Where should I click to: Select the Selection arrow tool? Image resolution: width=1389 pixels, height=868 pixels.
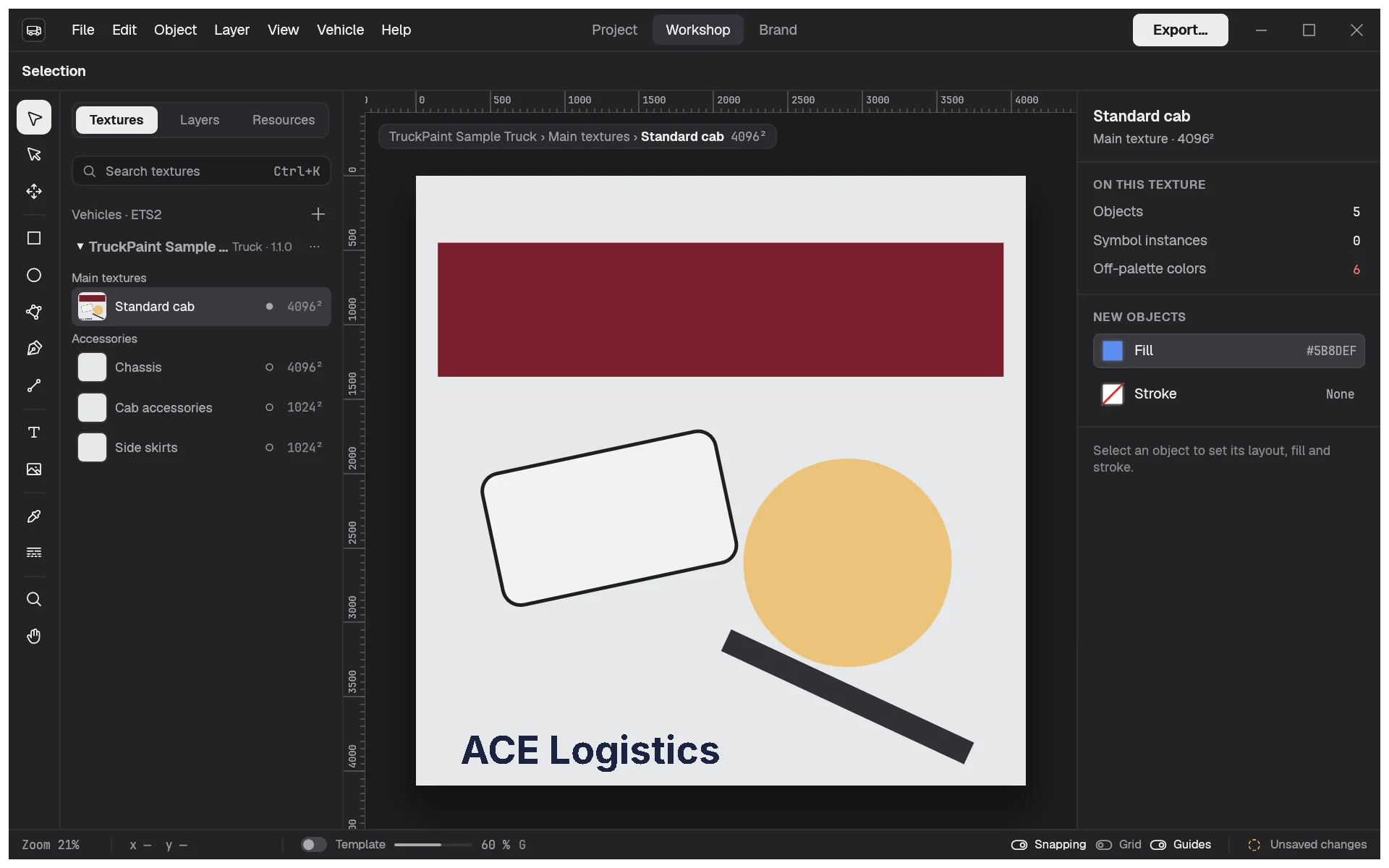click(x=34, y=118)
